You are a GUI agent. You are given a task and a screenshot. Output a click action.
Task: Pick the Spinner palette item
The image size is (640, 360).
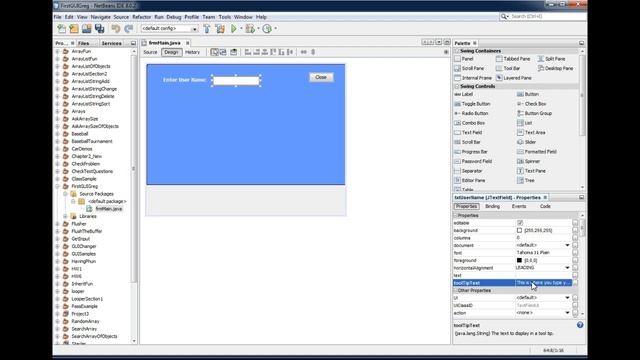[528, 161]
